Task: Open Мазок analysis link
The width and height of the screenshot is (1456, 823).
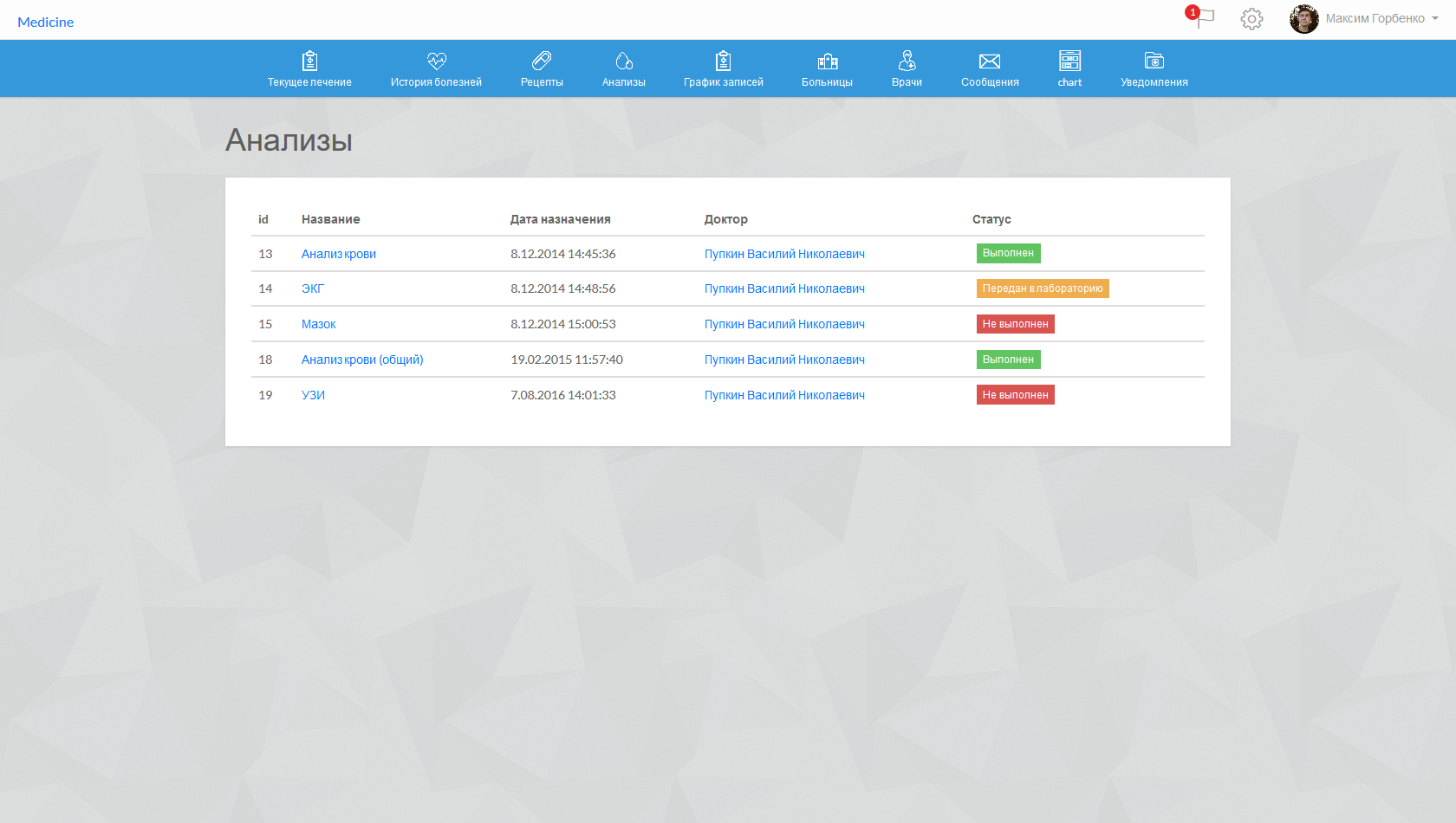Action: point(319,324)
